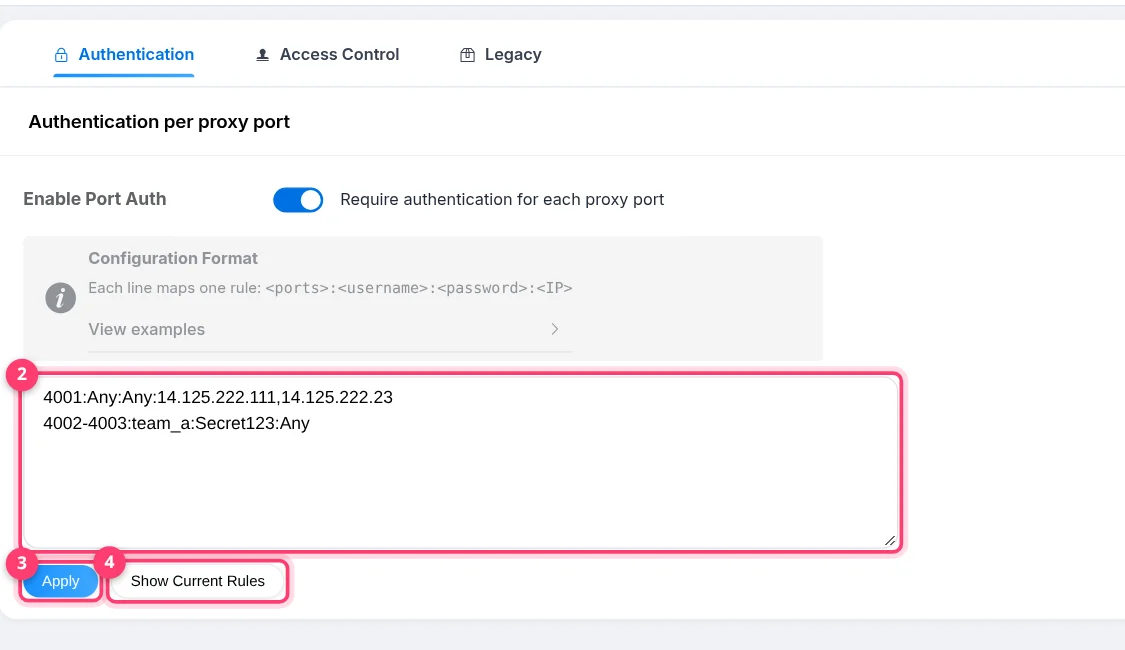Viewport: 1125px width, 650px height.
Task: Click the 4002-4003:team_a:Secret123:Any rule line
Action: pyautogui.click(x=176, y=423)
